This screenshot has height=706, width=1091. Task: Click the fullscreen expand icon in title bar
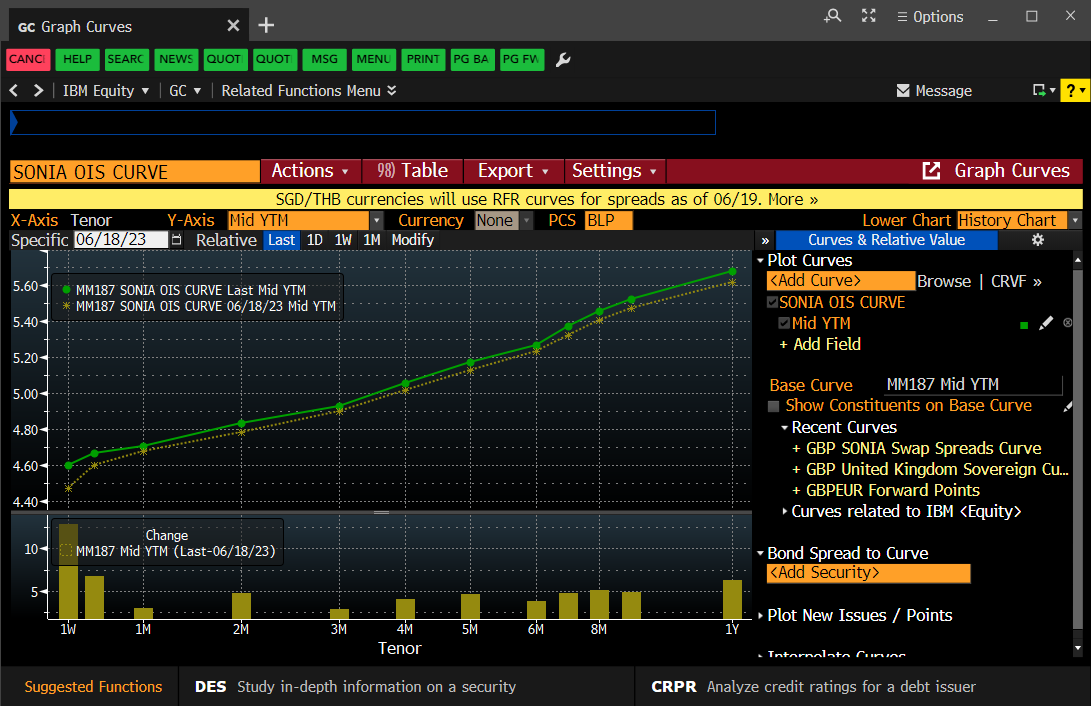click(868, 16)
